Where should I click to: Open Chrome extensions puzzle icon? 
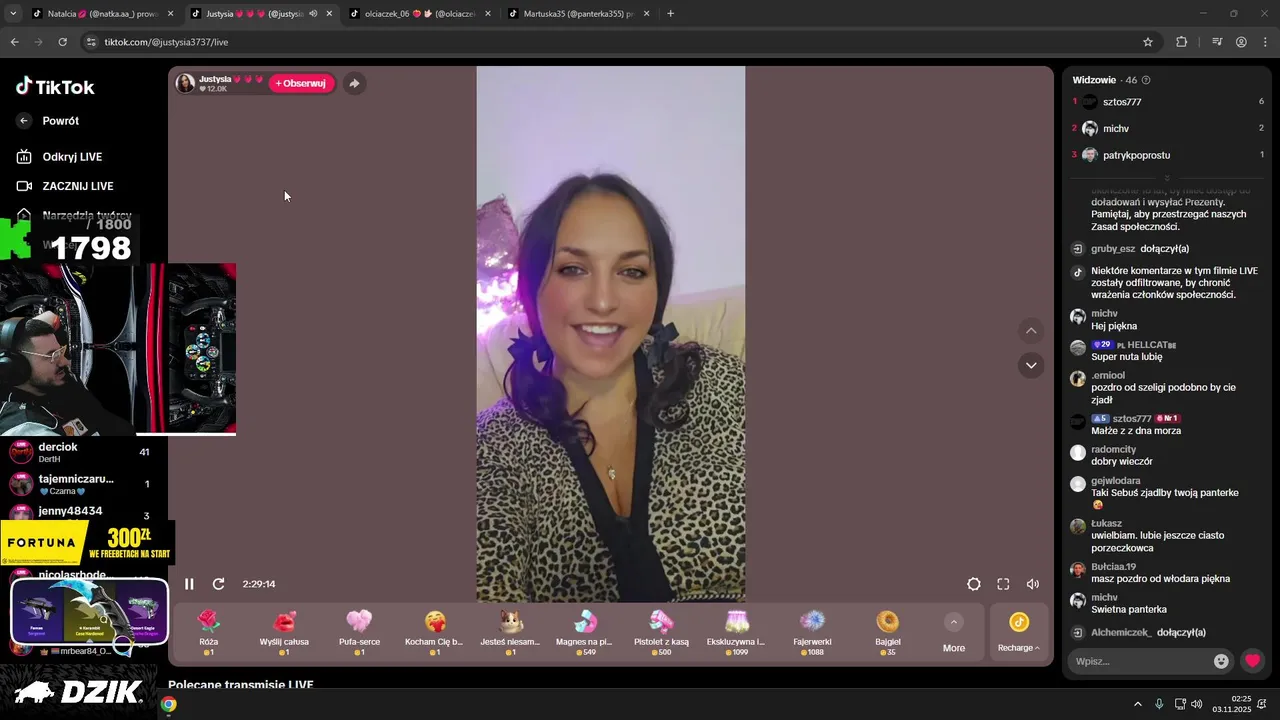(x=1181, y=42)
